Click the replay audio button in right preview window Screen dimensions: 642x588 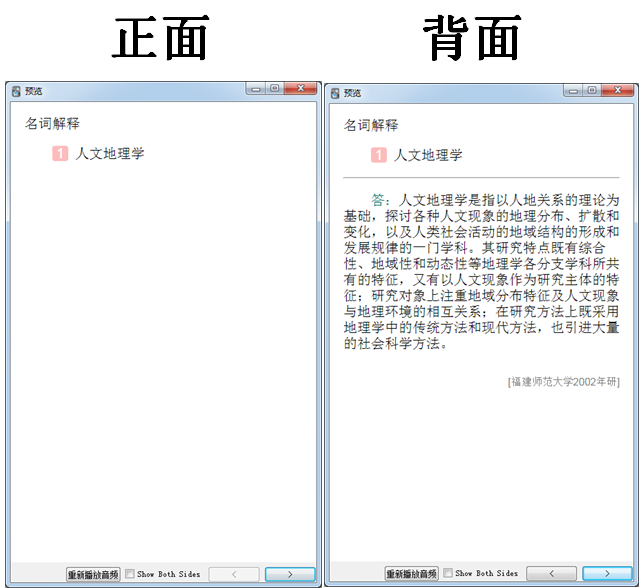click(411, 574)
